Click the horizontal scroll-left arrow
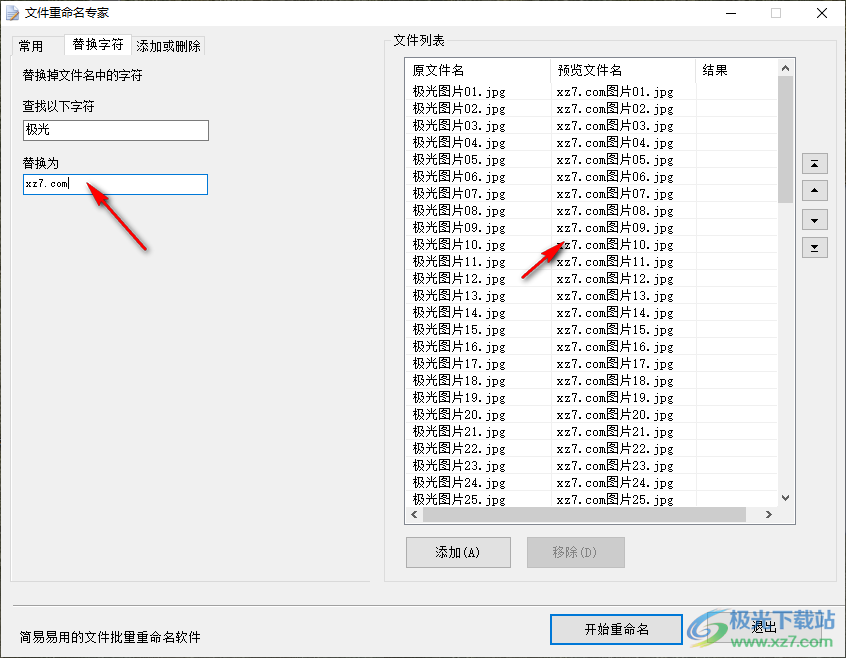The height and width of the screenshot is (658, 846). [x=414, y=515]
